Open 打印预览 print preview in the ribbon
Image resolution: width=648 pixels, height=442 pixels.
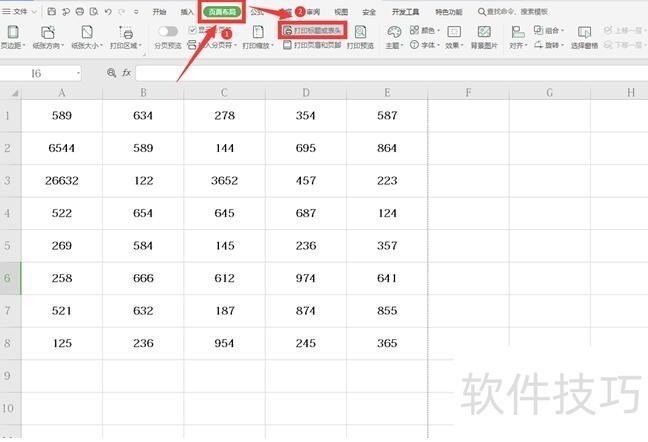click(x=360, y=38)
